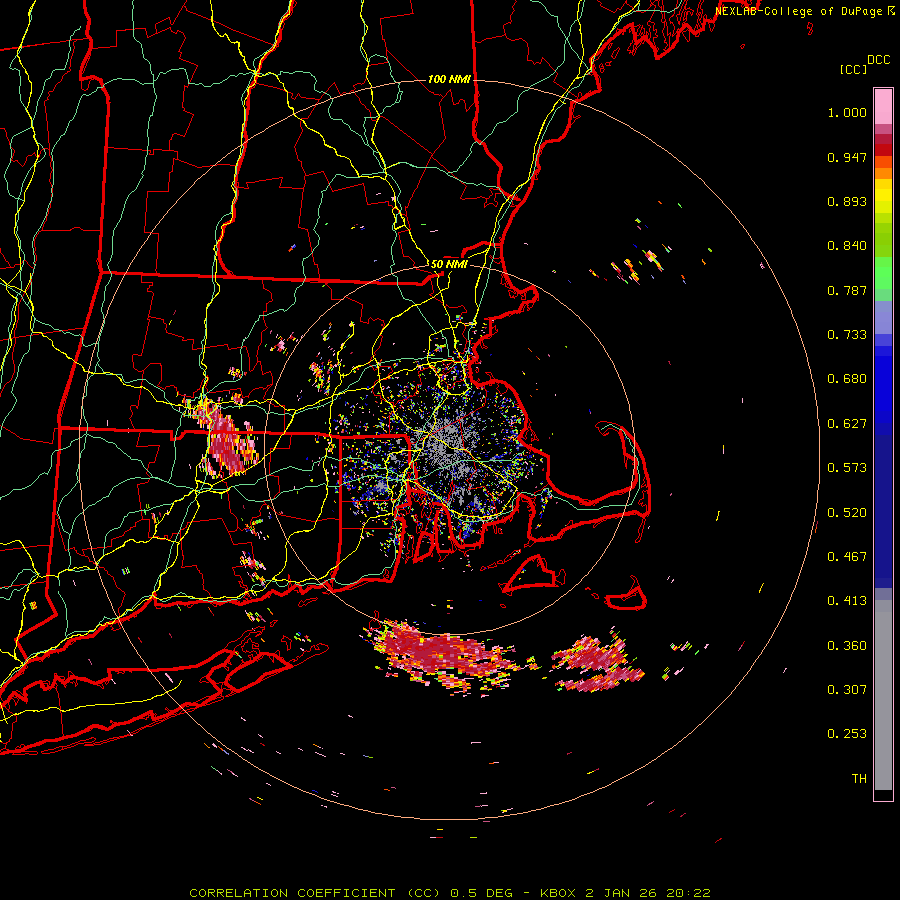Viewport: 900px width, 900px height.
Task: Pick the orange segment of the color bar
Action: tap(883, 173)
